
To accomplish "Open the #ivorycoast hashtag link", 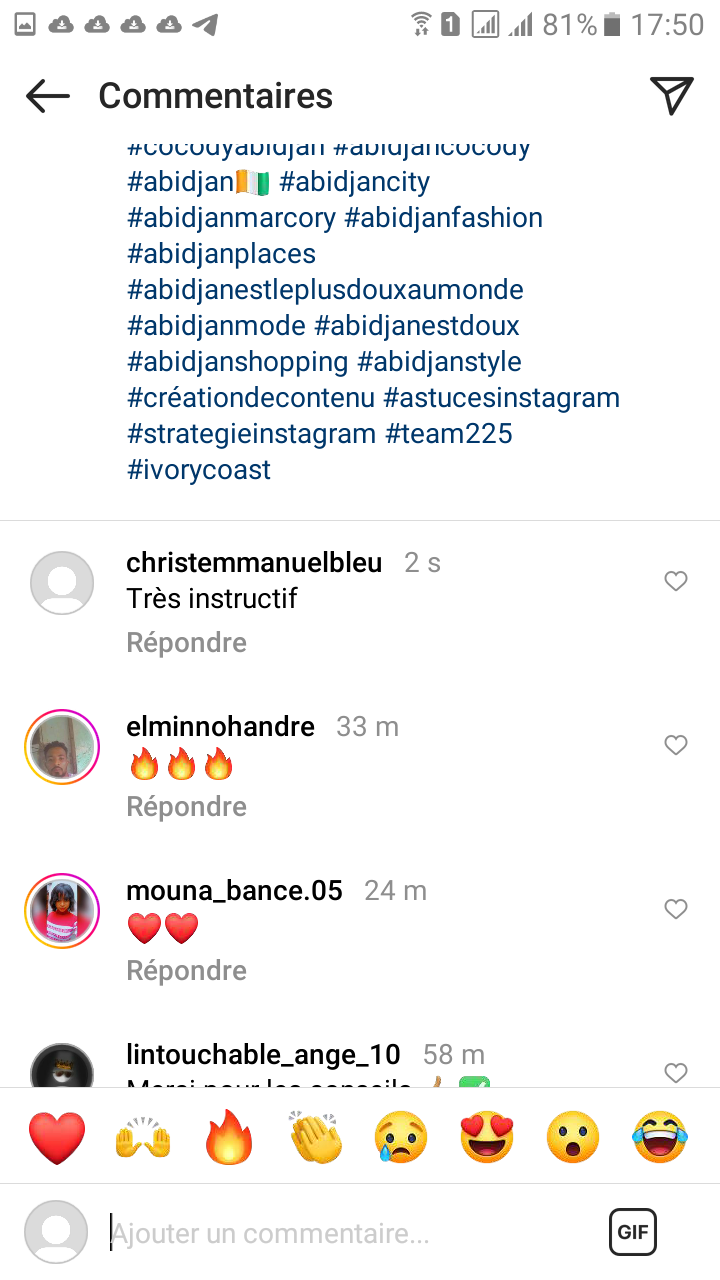I will [199, 470].
